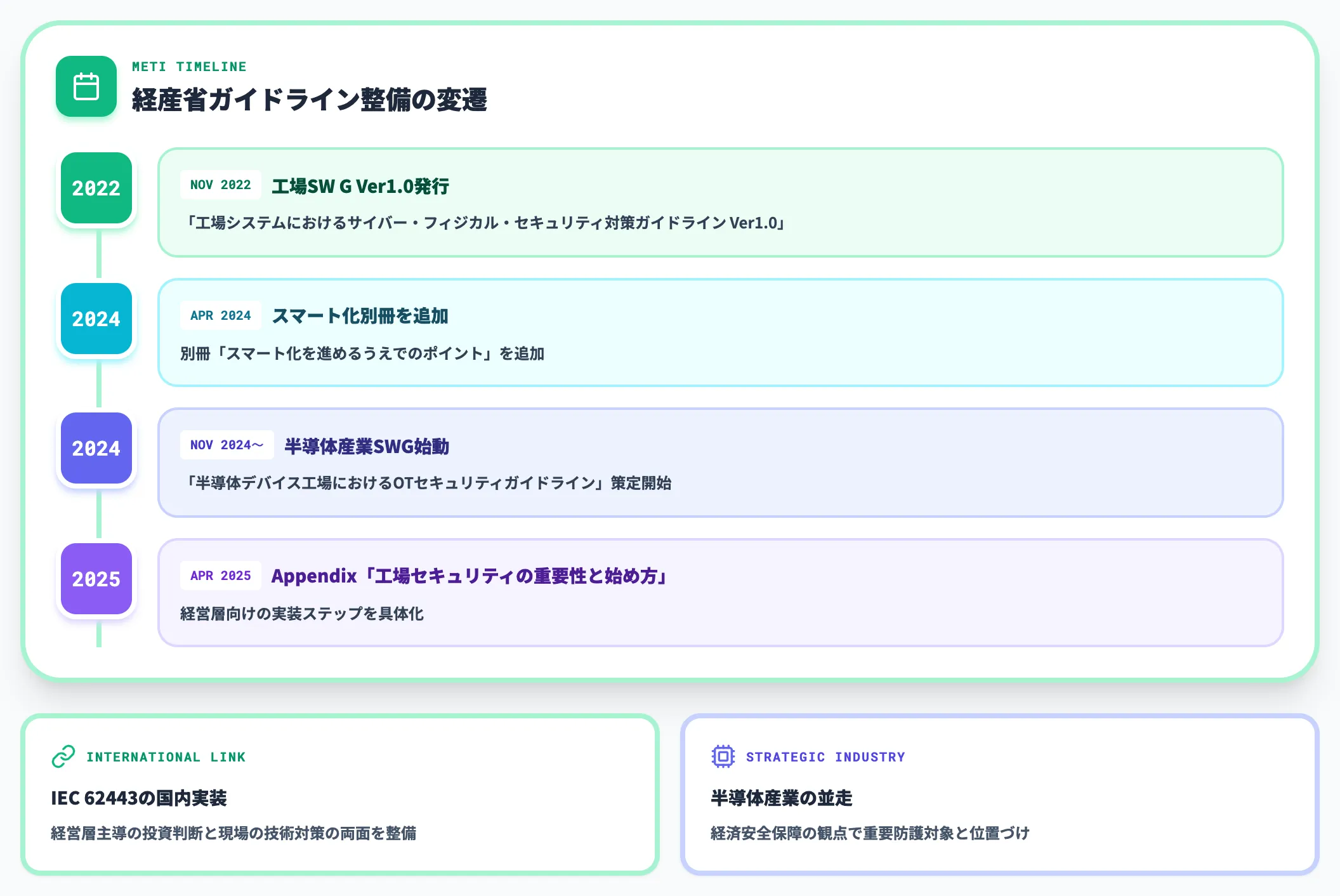1340x896 pixels.
Task: Click the NOV 2022 date badge
Action: [221, 185]
